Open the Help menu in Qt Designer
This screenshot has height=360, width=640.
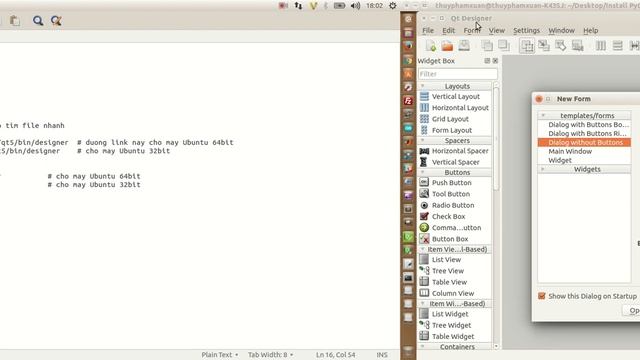click(x=590, y=31)
